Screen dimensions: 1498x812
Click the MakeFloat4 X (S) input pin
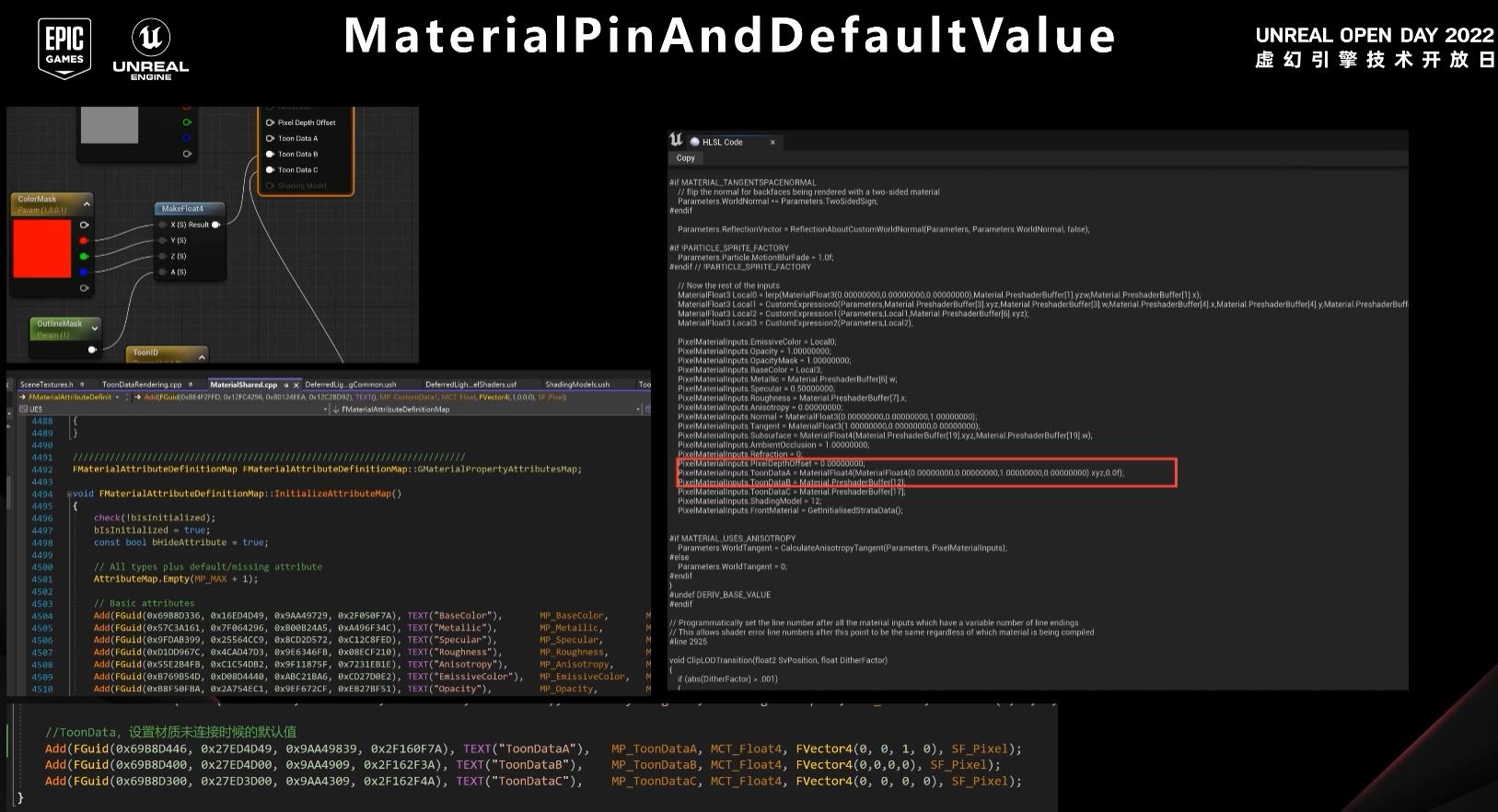pyautogui.click(x=162, y=225)
